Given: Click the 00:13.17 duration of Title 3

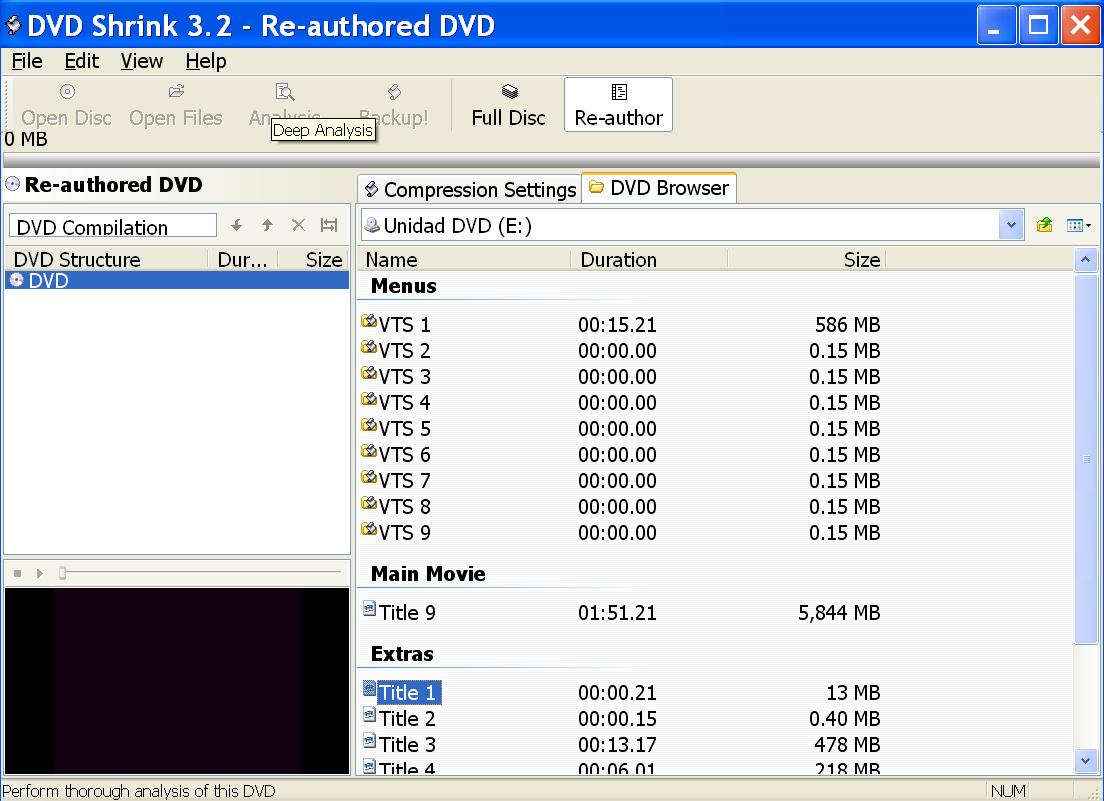Looking at the screenshot, I should [x=617, y=745].
